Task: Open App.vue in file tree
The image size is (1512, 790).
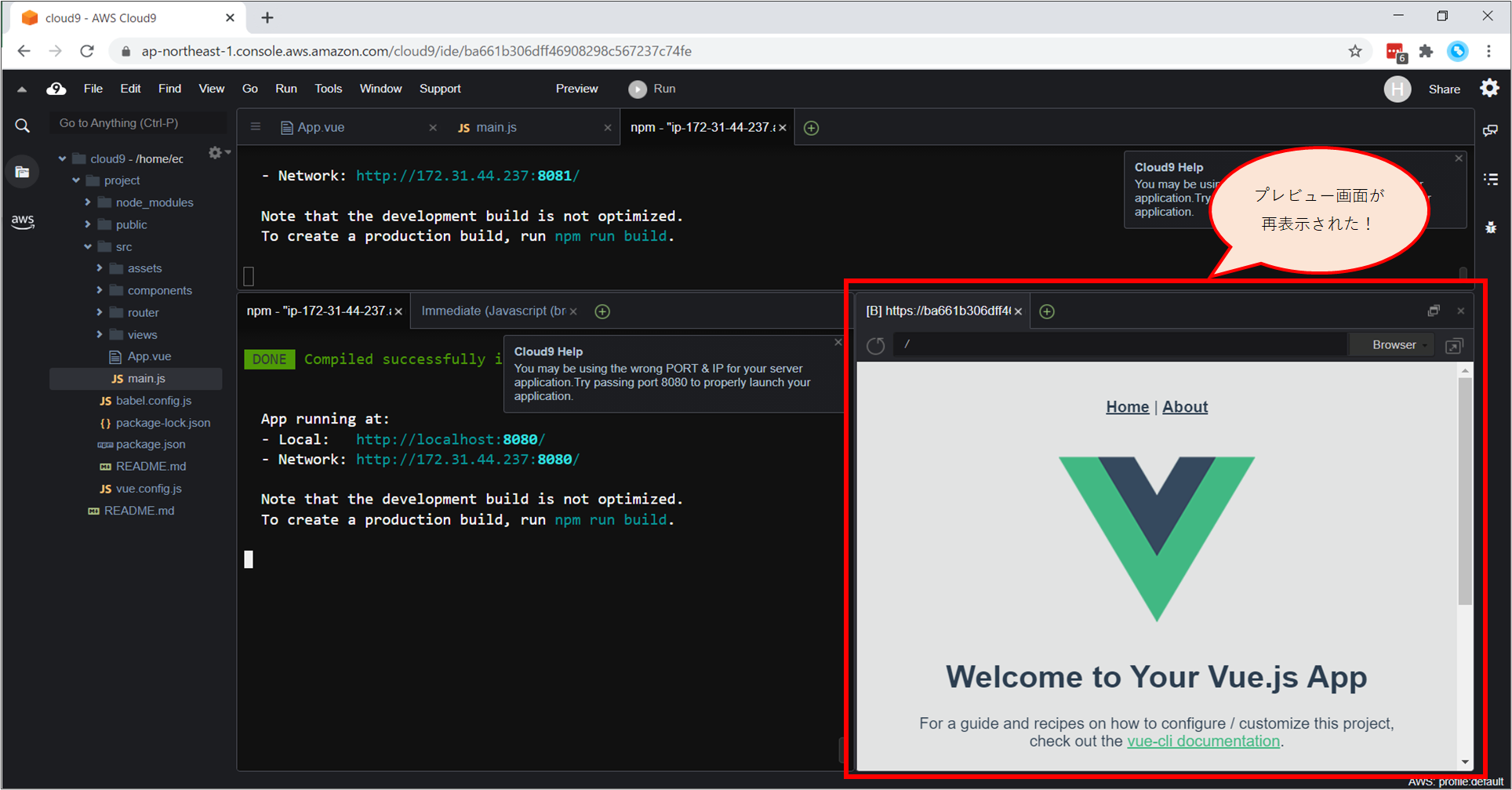Action: (149, 357)
